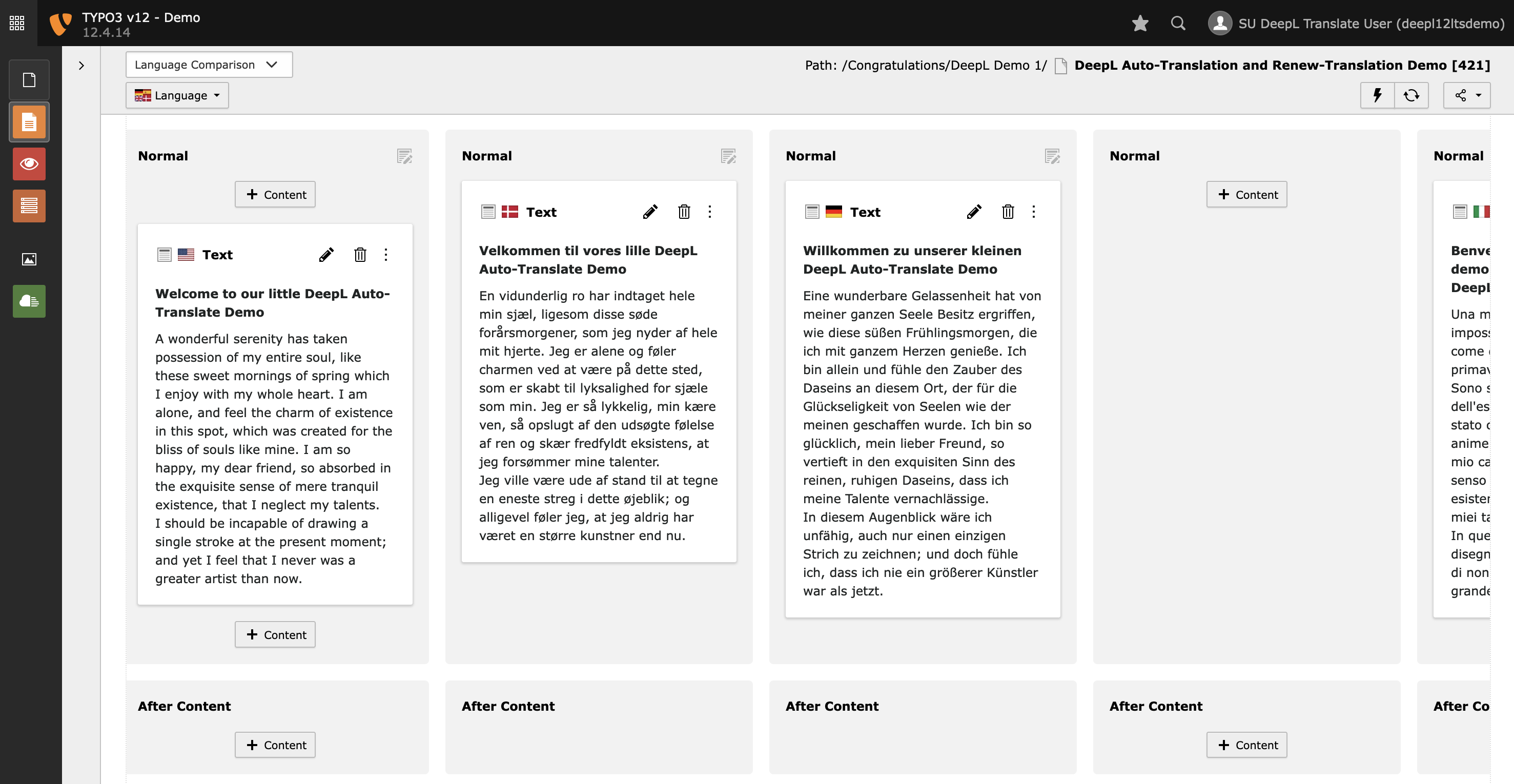Open the Language flag dropdown
1514x784 pixels.
176,95
